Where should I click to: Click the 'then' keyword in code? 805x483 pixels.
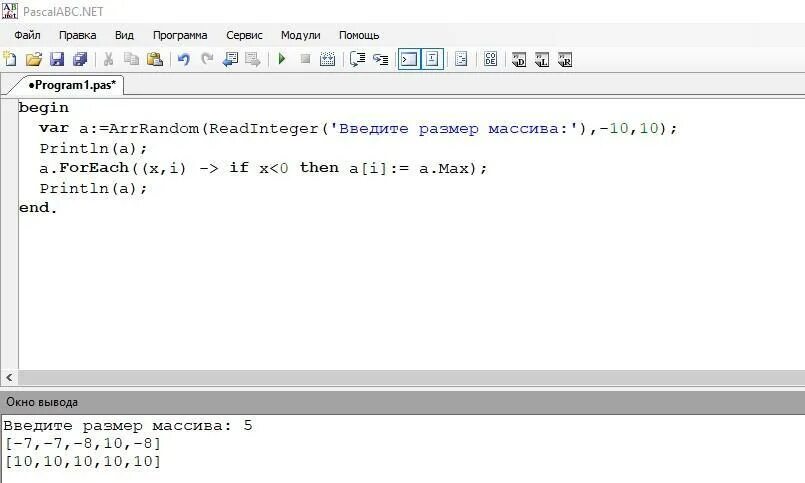pyautogui.click(x=319, y=168)
